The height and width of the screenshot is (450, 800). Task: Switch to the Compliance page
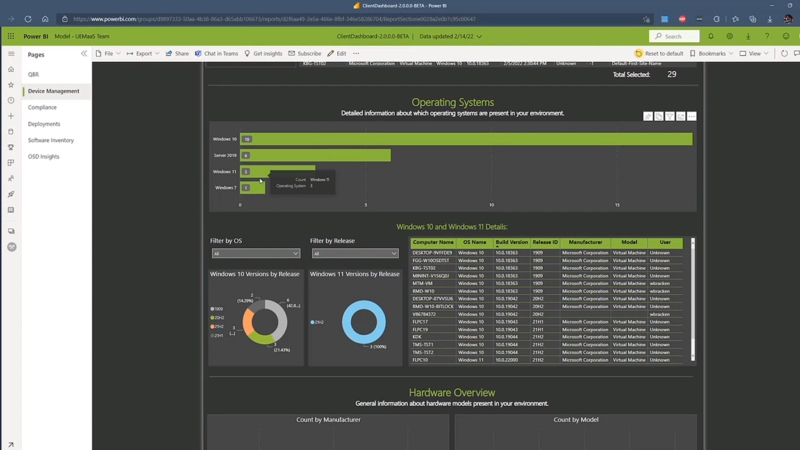click(42, 107)
